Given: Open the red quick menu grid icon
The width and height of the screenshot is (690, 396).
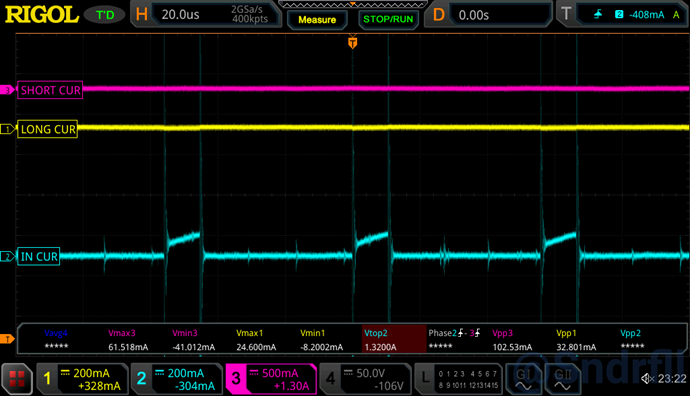Looking at the screenshot, I should 17,379.
